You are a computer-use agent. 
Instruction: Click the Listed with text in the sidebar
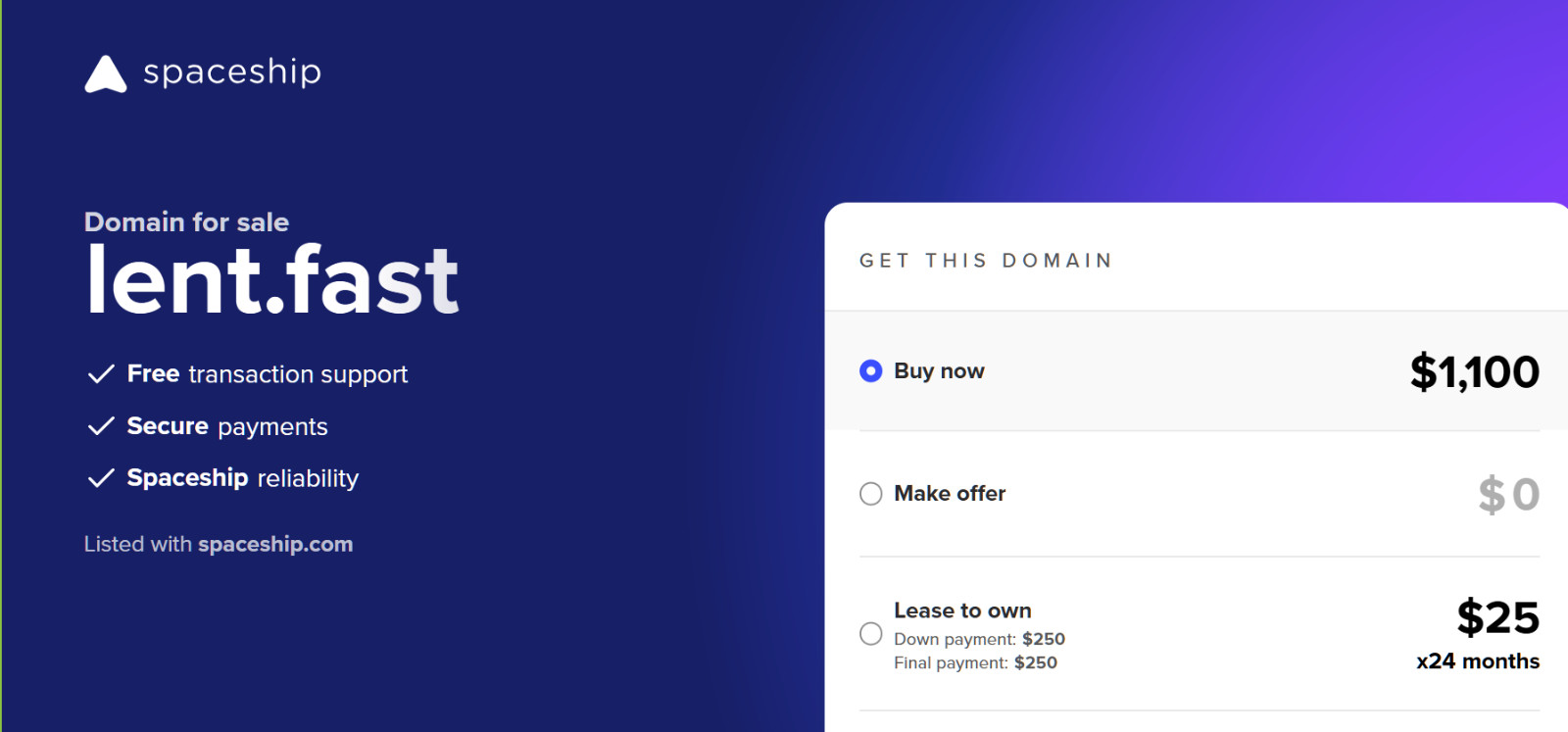click(x=137, y=544)
